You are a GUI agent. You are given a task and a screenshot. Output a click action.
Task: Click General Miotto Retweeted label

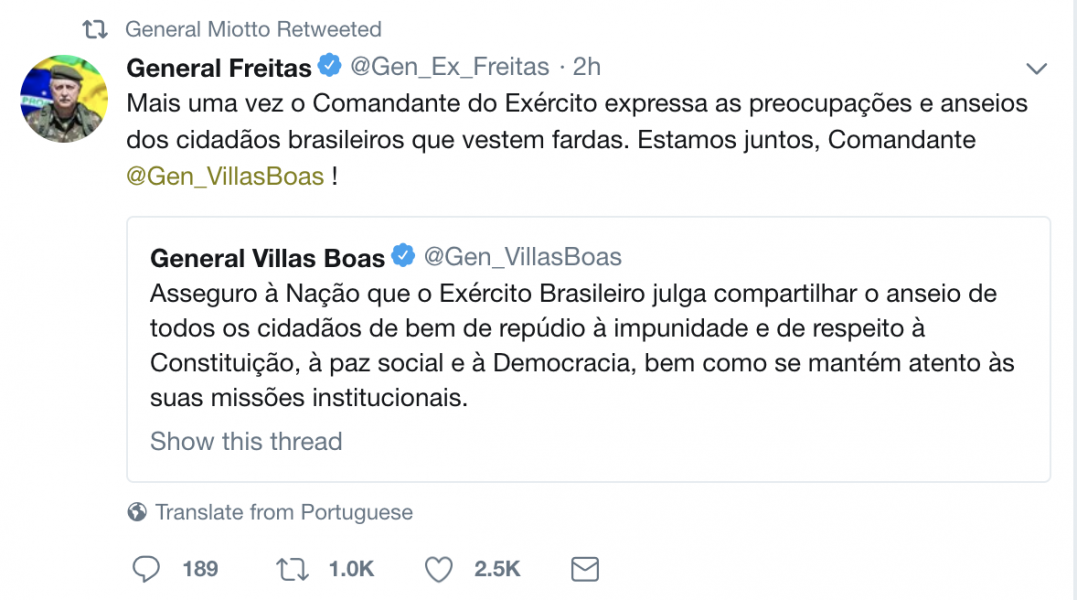pyautogui.click(x=253, y=30)
